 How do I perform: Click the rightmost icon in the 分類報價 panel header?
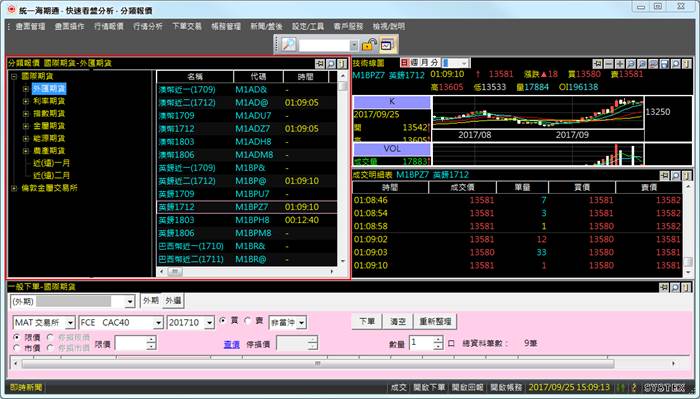(x=342, y=64)
